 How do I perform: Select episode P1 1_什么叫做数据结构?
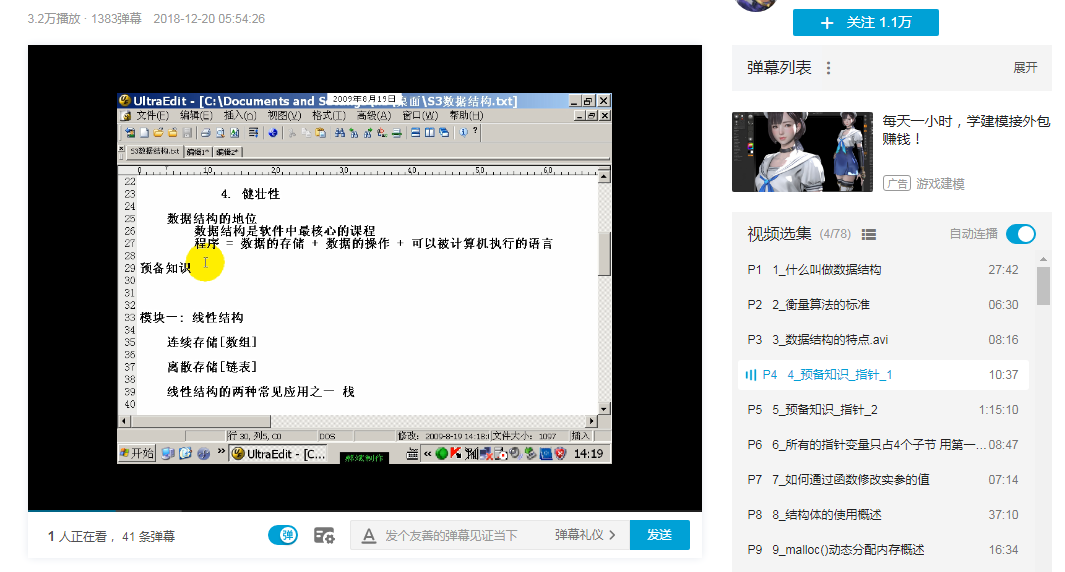click(x=883, y=270)
